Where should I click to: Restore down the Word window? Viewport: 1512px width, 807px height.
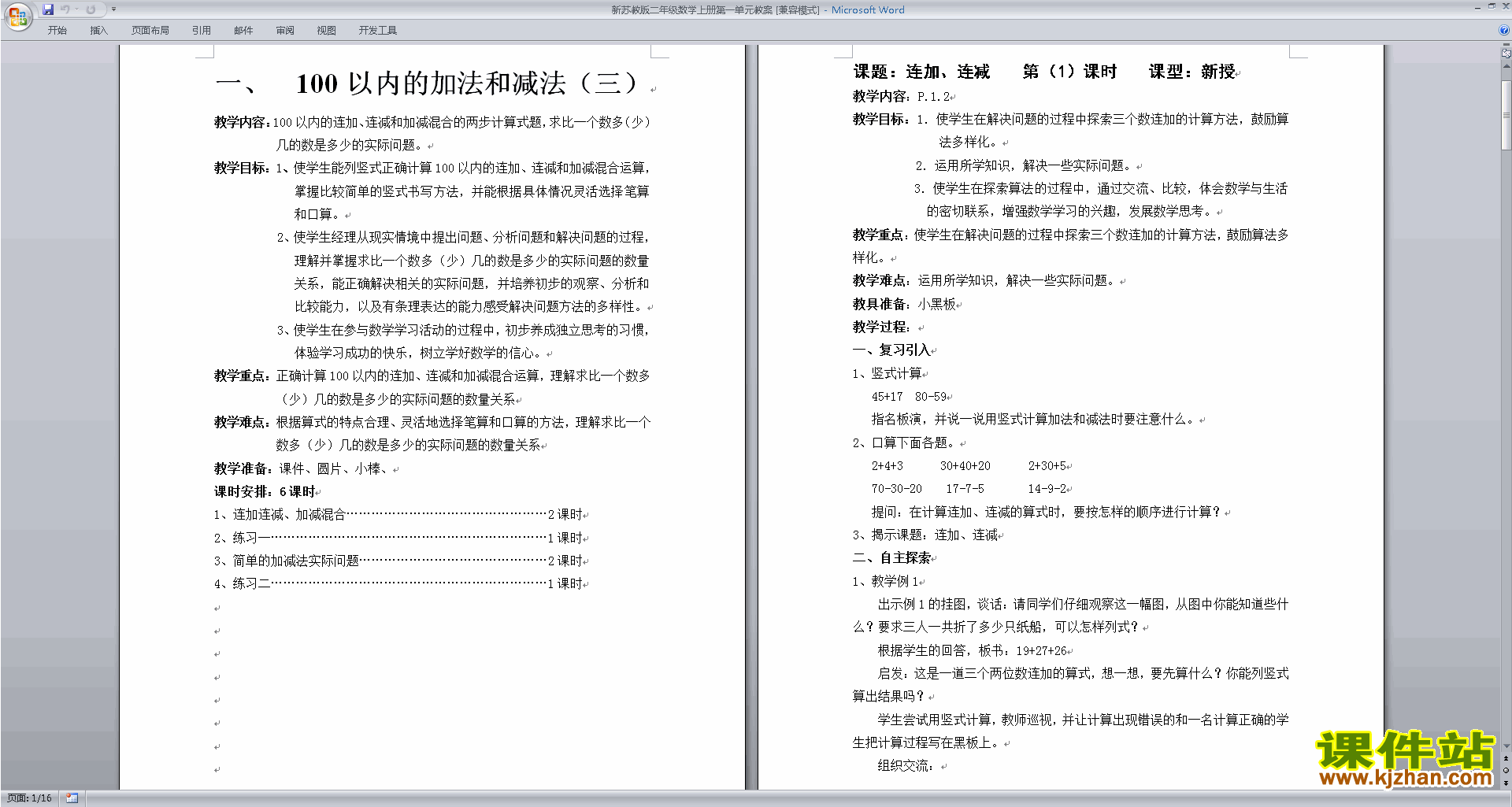click(x=1492, y=6)
